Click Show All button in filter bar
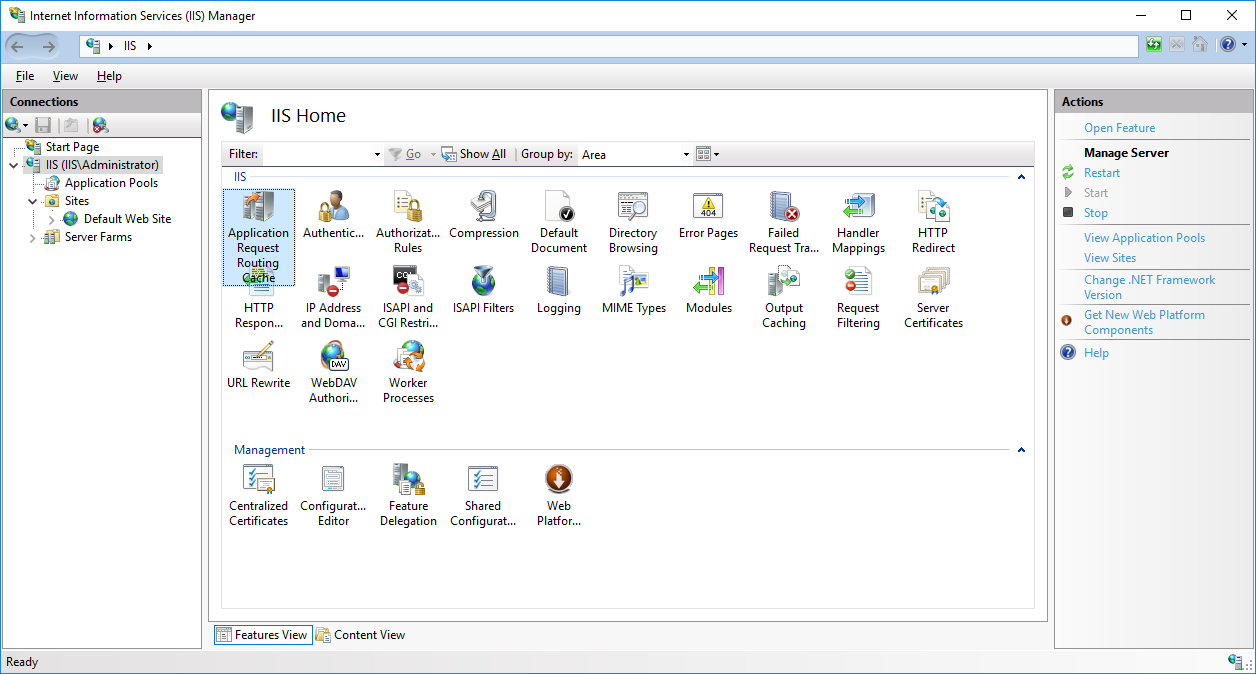1256x674 pixels. pyautogui.click(x=473, y=154)
